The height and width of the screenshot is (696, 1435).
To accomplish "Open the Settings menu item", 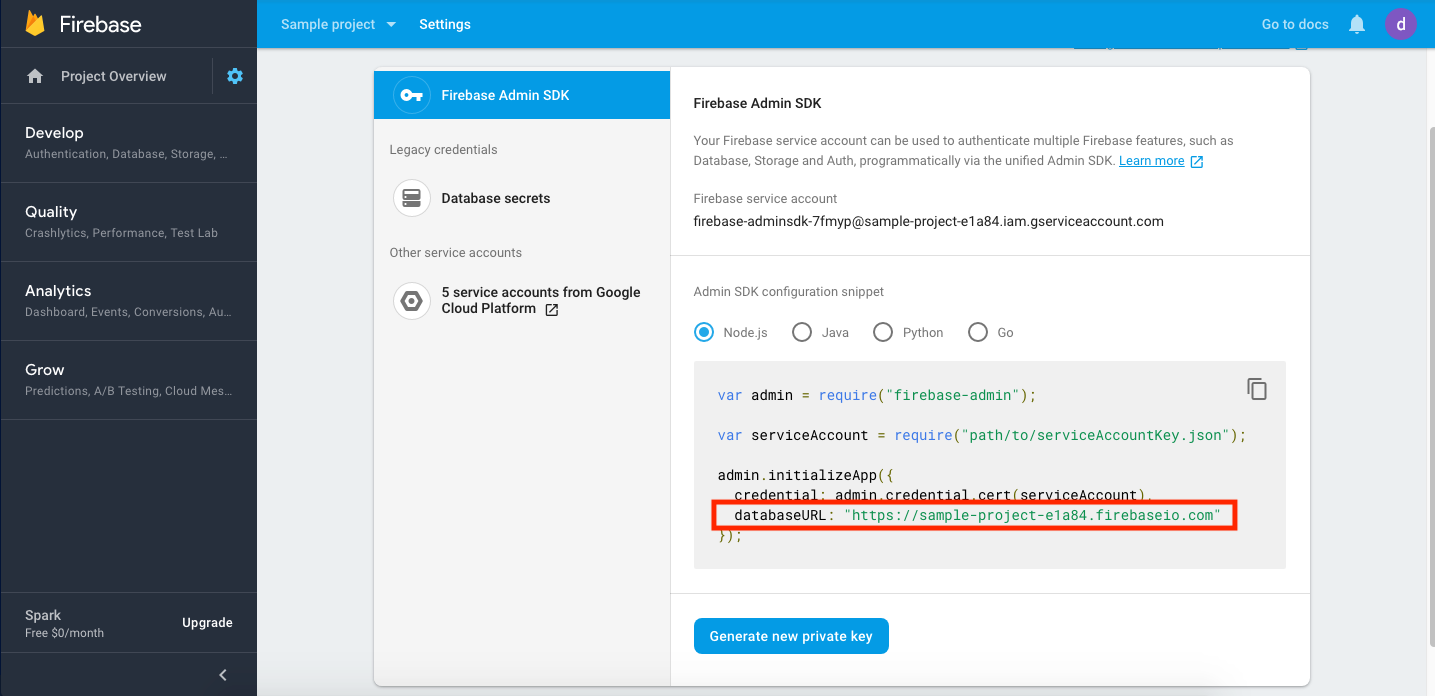I will point(444,23).
